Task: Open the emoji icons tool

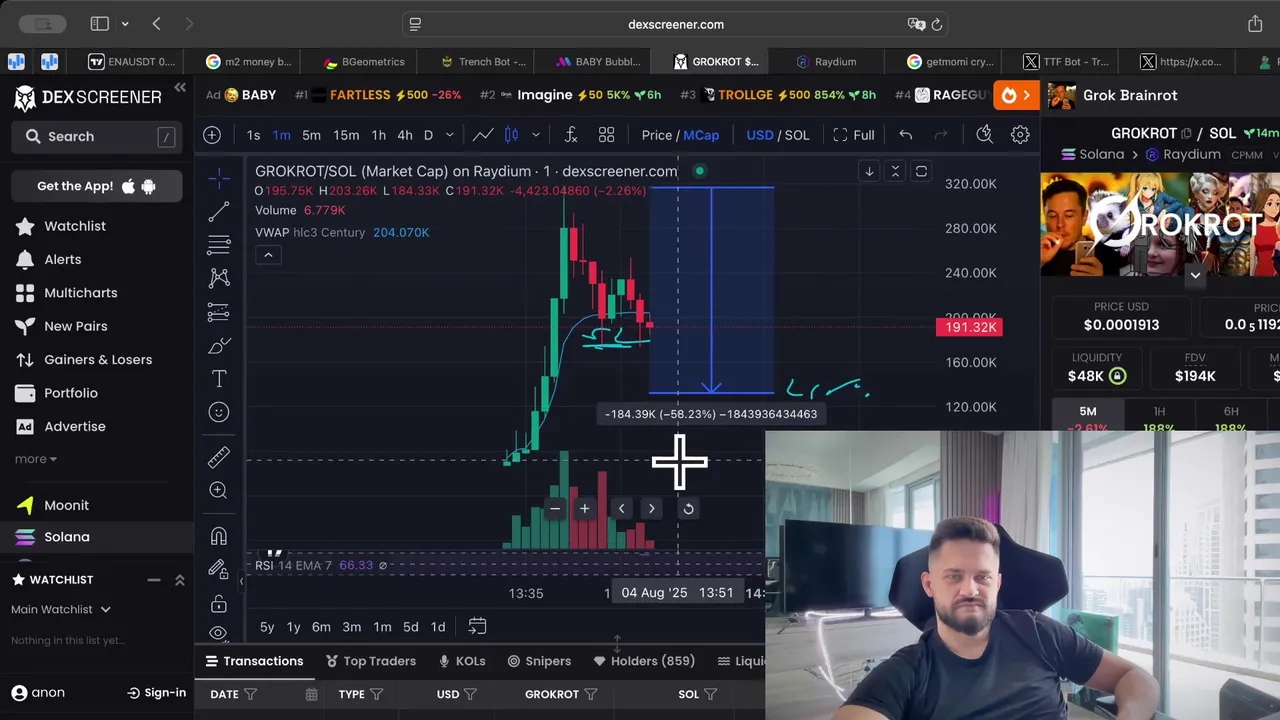Action: pos(219,412)
